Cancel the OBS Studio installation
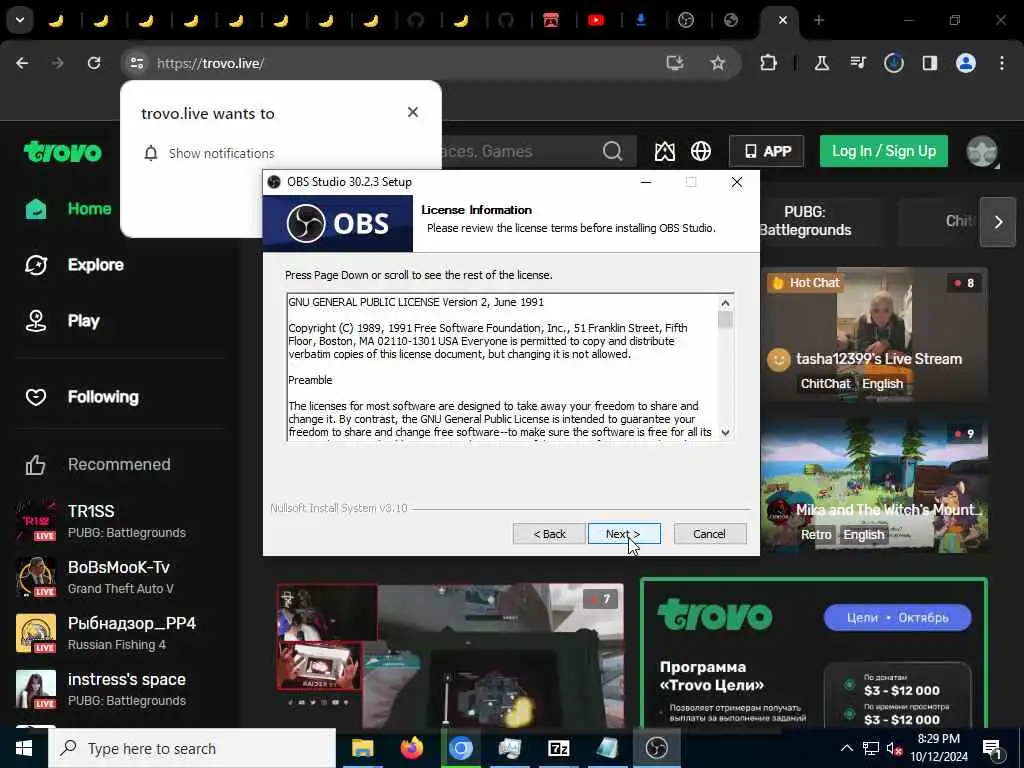The image size is (1024, 768). pos(710,534)
